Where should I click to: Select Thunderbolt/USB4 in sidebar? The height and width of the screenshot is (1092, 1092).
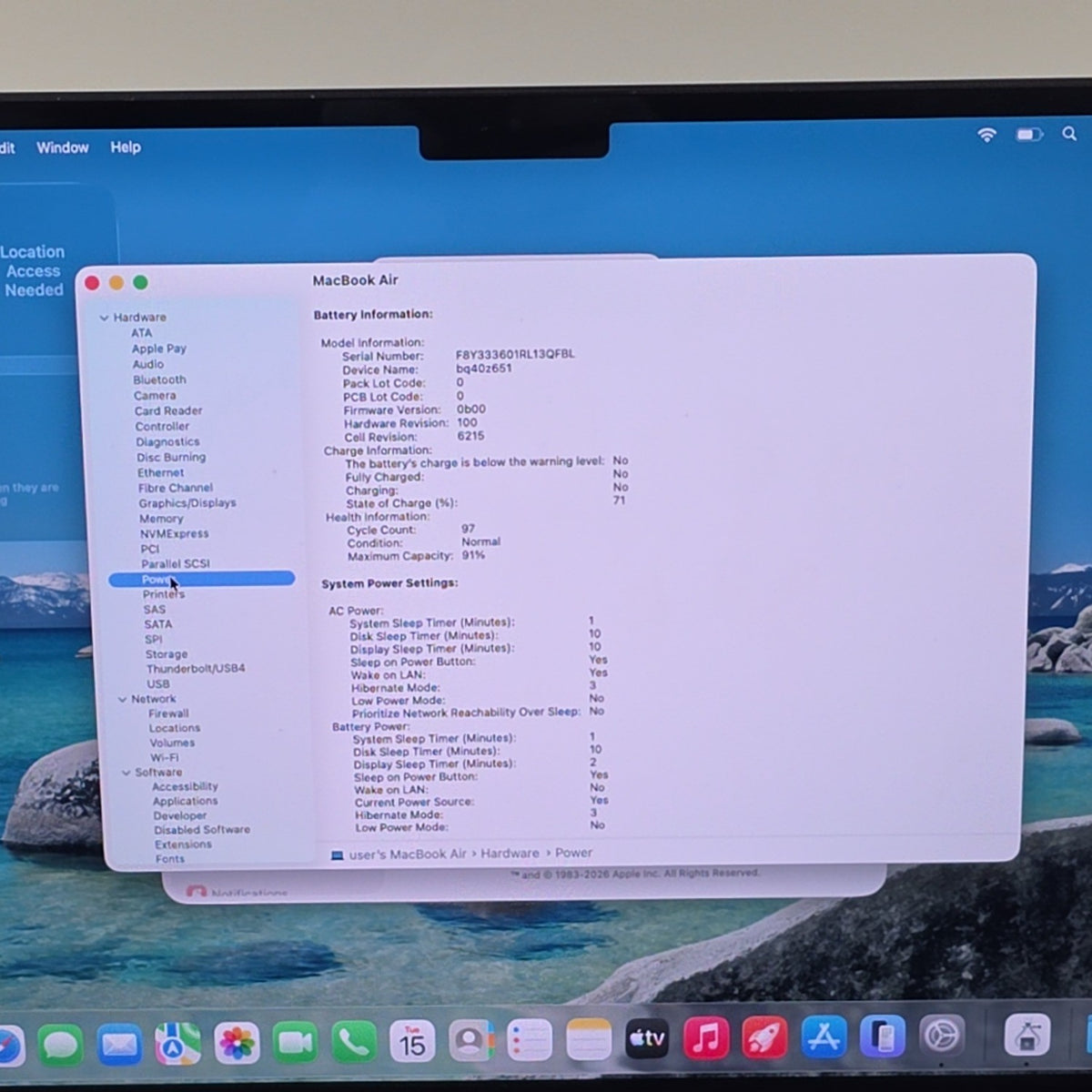(x=196, y=669)
